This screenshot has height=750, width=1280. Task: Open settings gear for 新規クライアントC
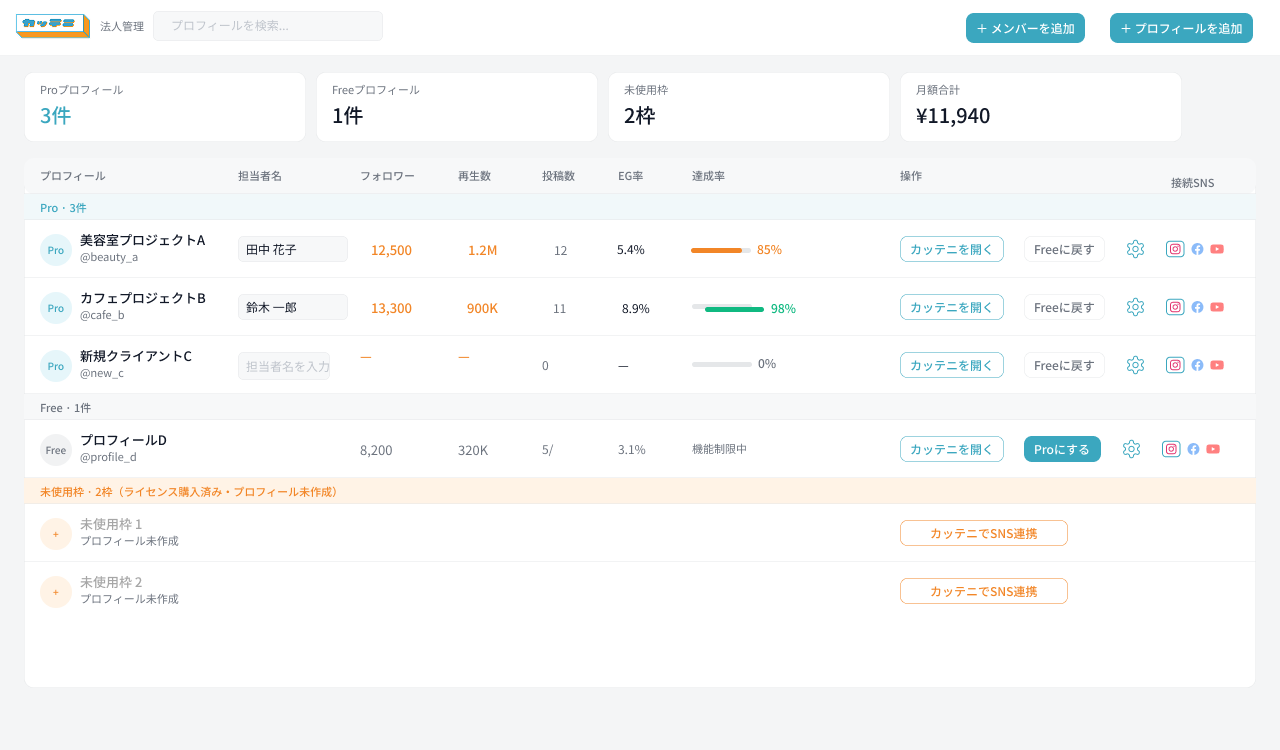coord(1135,365)
